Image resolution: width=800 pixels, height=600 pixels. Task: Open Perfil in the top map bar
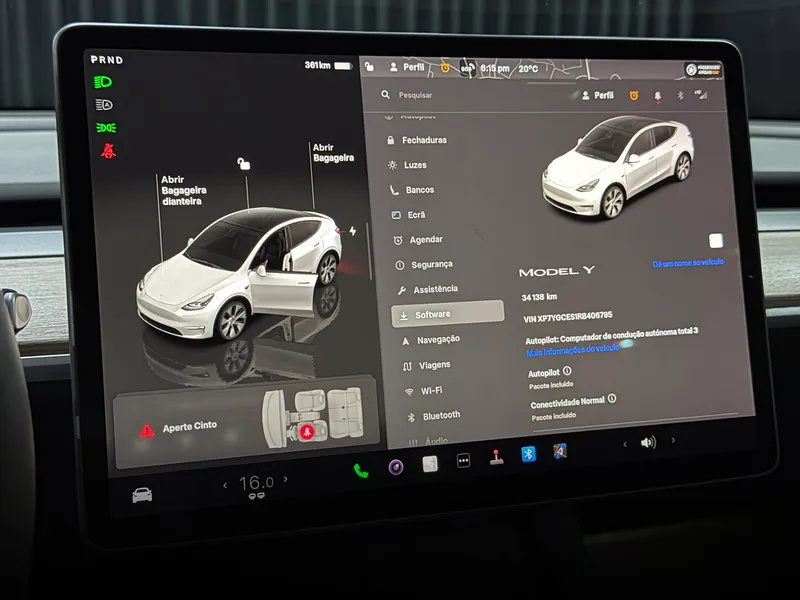[407, 67]
